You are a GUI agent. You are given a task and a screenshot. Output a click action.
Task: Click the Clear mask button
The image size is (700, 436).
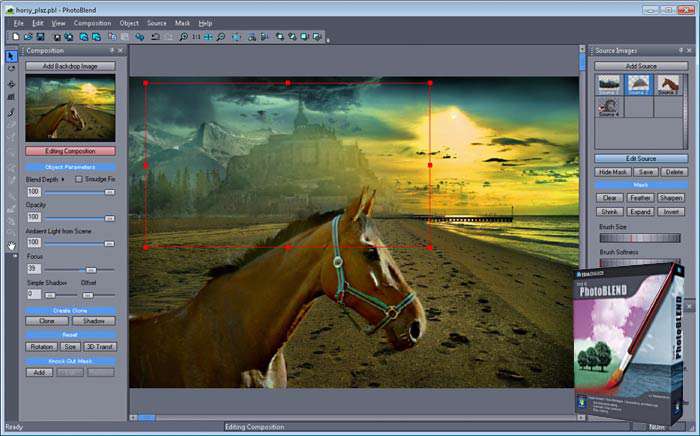tap(609, 198)
